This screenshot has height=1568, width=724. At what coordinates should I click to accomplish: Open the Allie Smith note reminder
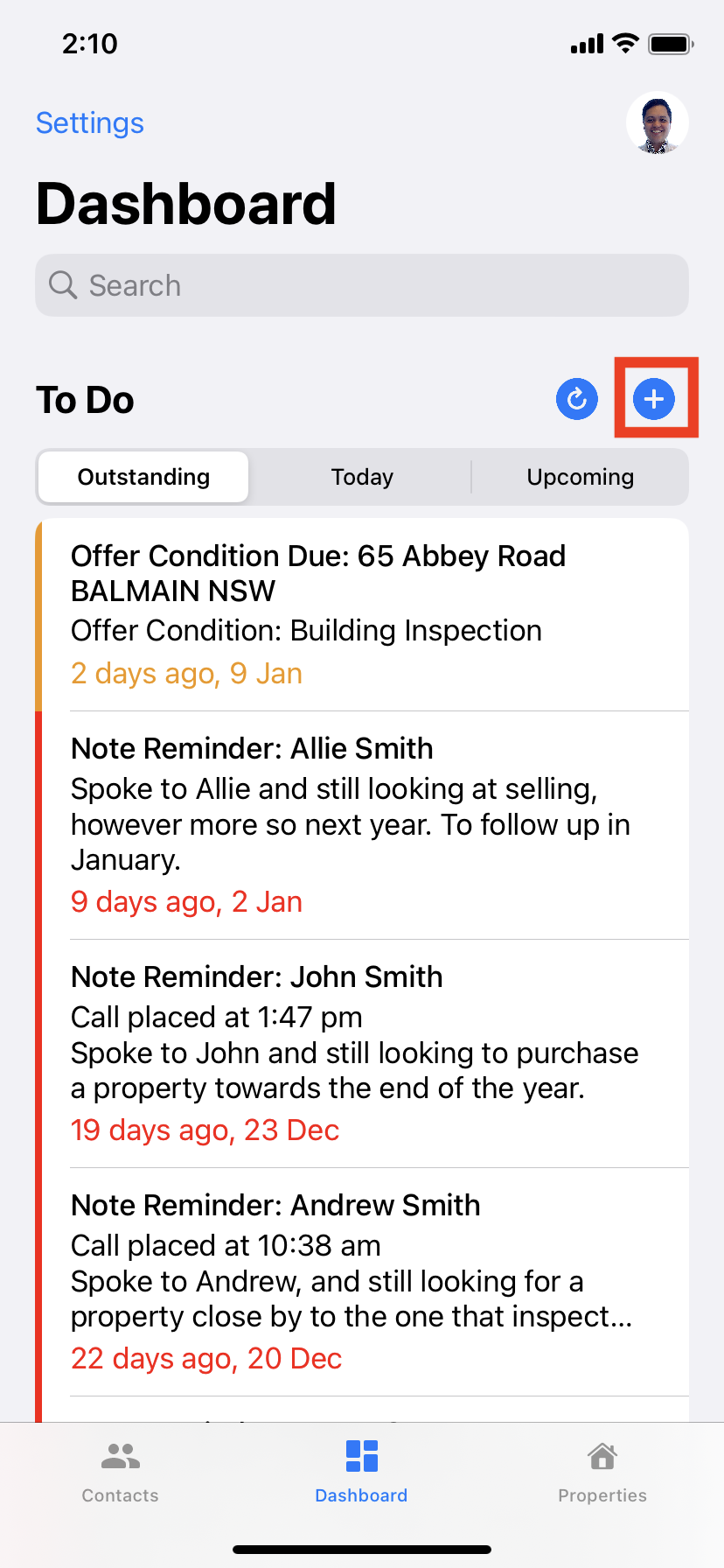pos(362,825)
